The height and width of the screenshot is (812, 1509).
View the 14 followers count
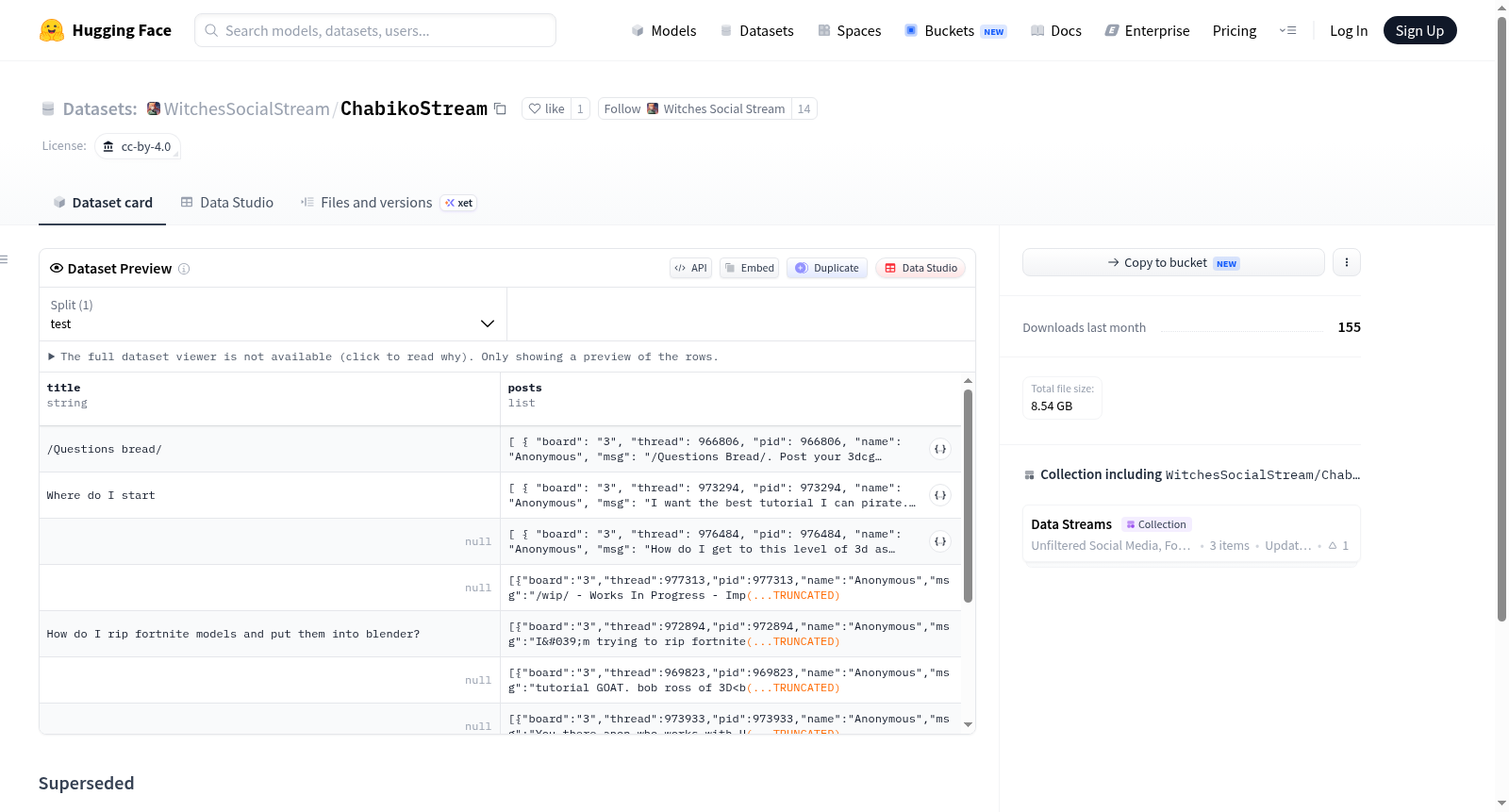click(x=804, y=109)
